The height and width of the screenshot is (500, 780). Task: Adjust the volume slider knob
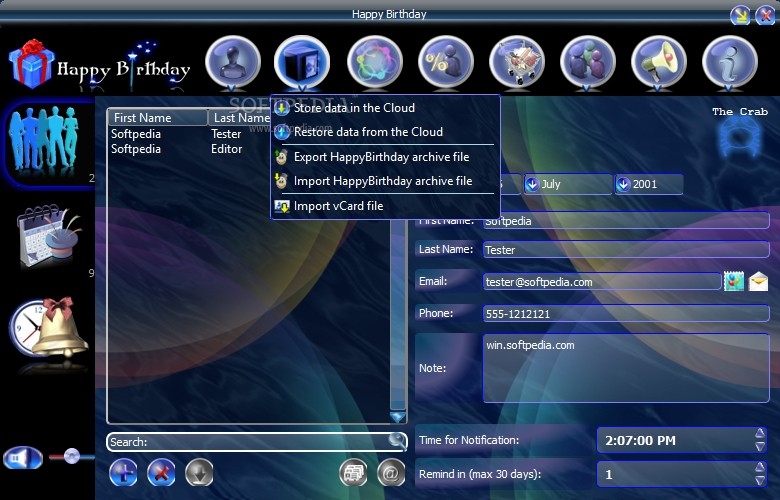(x=72, y=456)
